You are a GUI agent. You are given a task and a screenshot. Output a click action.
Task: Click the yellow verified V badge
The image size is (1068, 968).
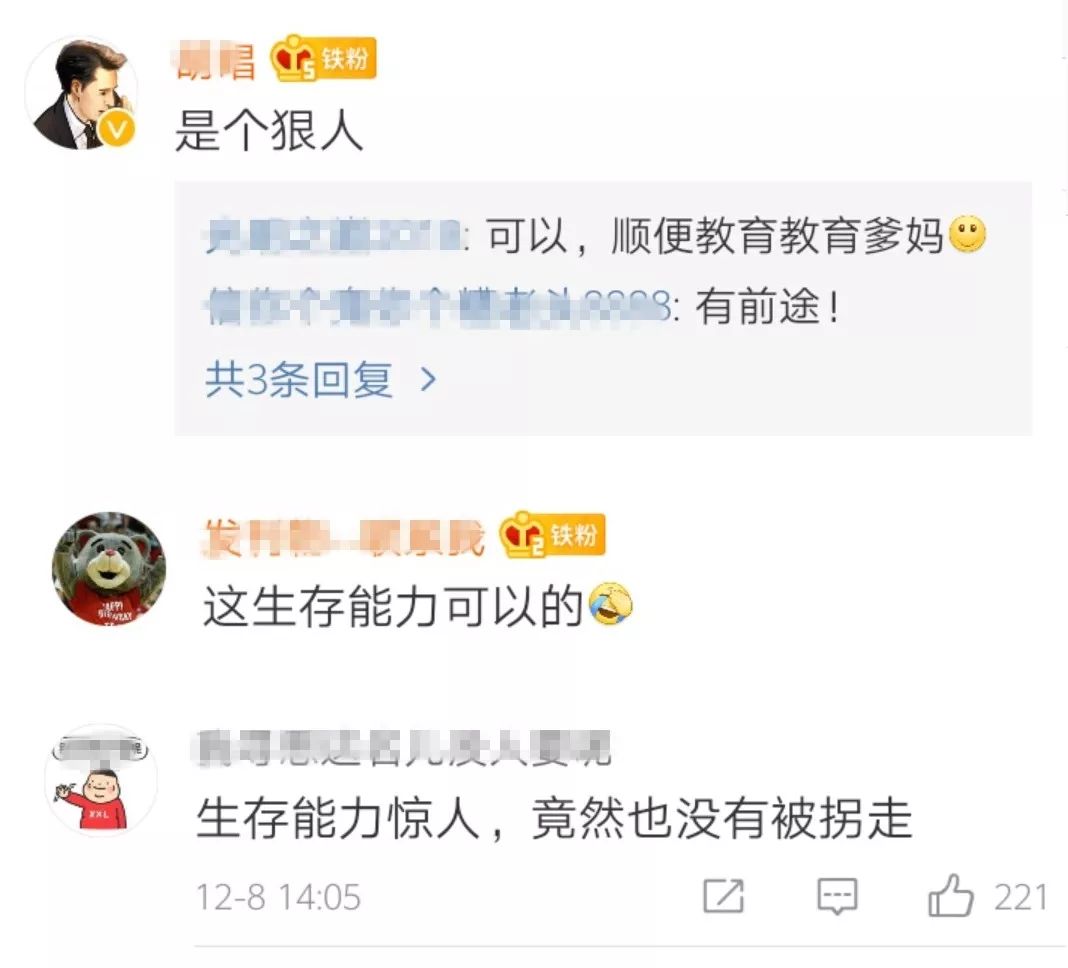(x=117, y=129)
